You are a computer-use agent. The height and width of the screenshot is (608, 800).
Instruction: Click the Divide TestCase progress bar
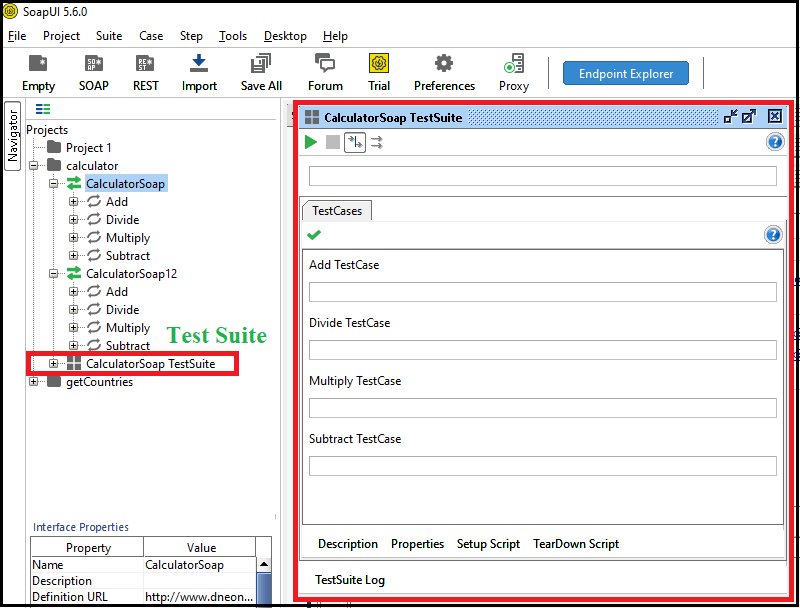pos(542,350)
